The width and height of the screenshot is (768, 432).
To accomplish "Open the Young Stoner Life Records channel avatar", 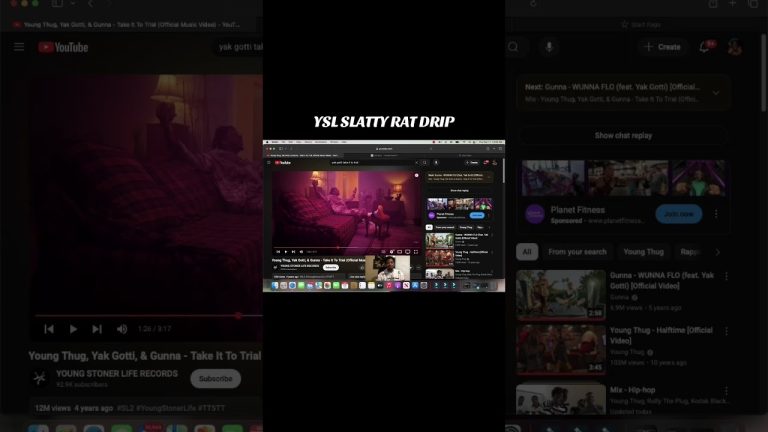I will click(x=40, y=378).
